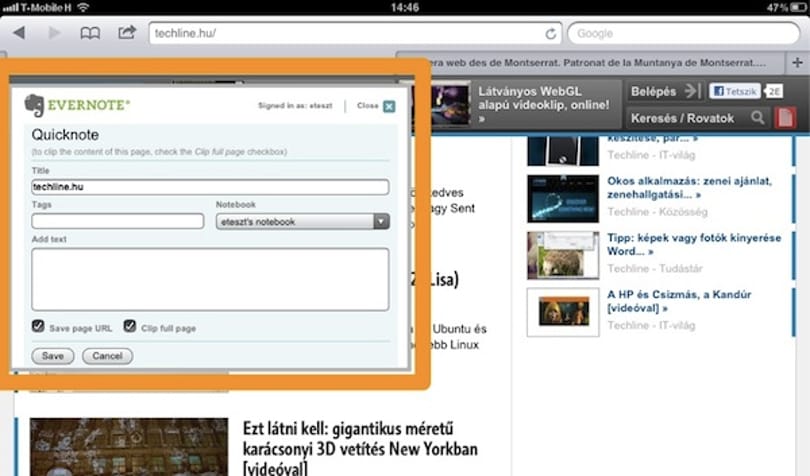Click the Facebook Tetszik like button

coord(735,91)
